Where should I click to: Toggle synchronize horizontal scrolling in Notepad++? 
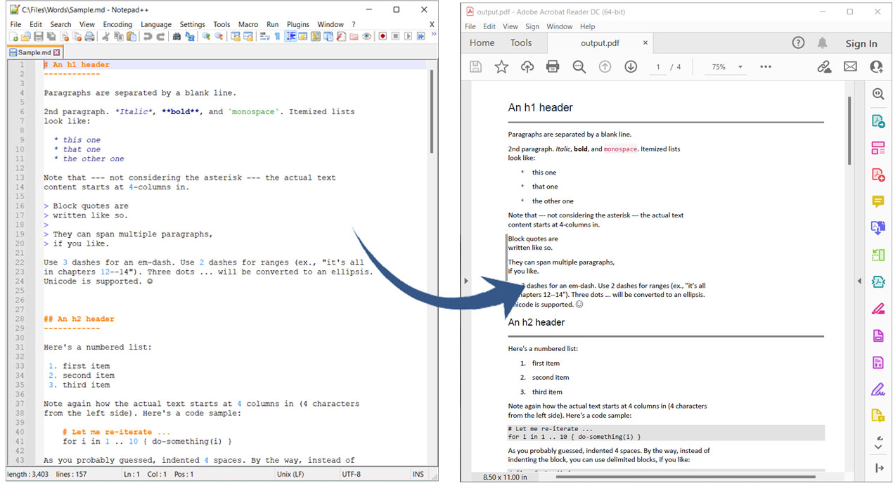pyautogui.click(x=248, y=36)
